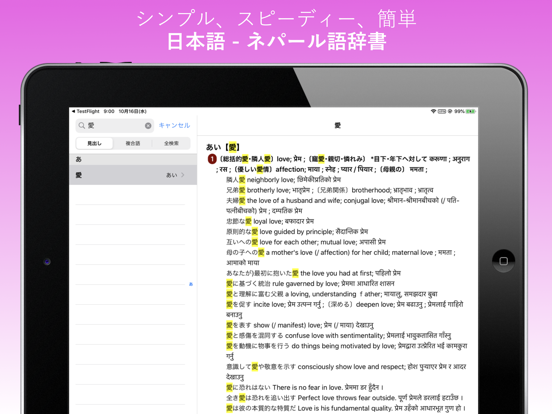552x414 pixels.
Task: Check the Wi-Fi status icon
Action: point(433,111)
